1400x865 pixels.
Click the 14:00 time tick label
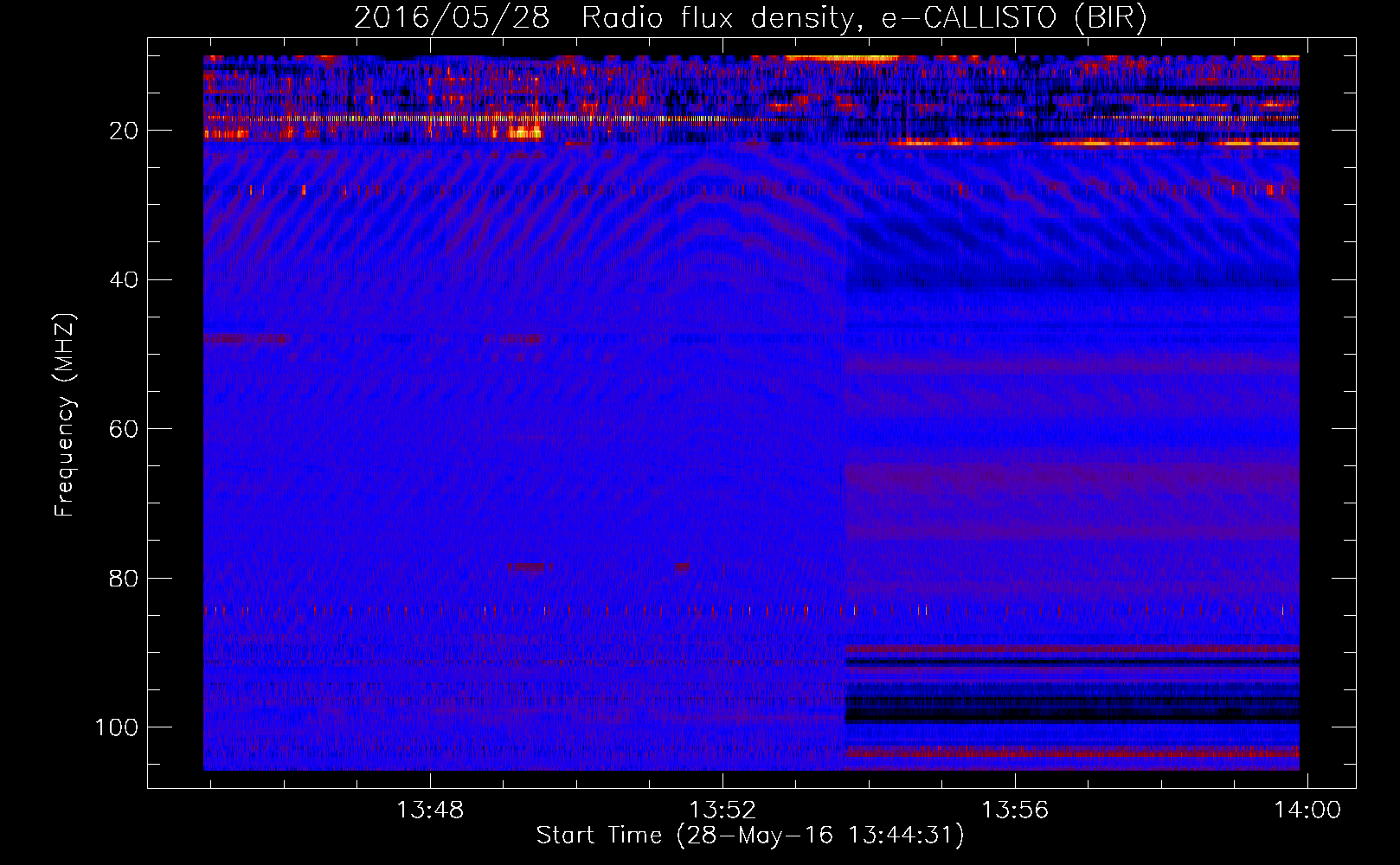[x=1307, y=810]
